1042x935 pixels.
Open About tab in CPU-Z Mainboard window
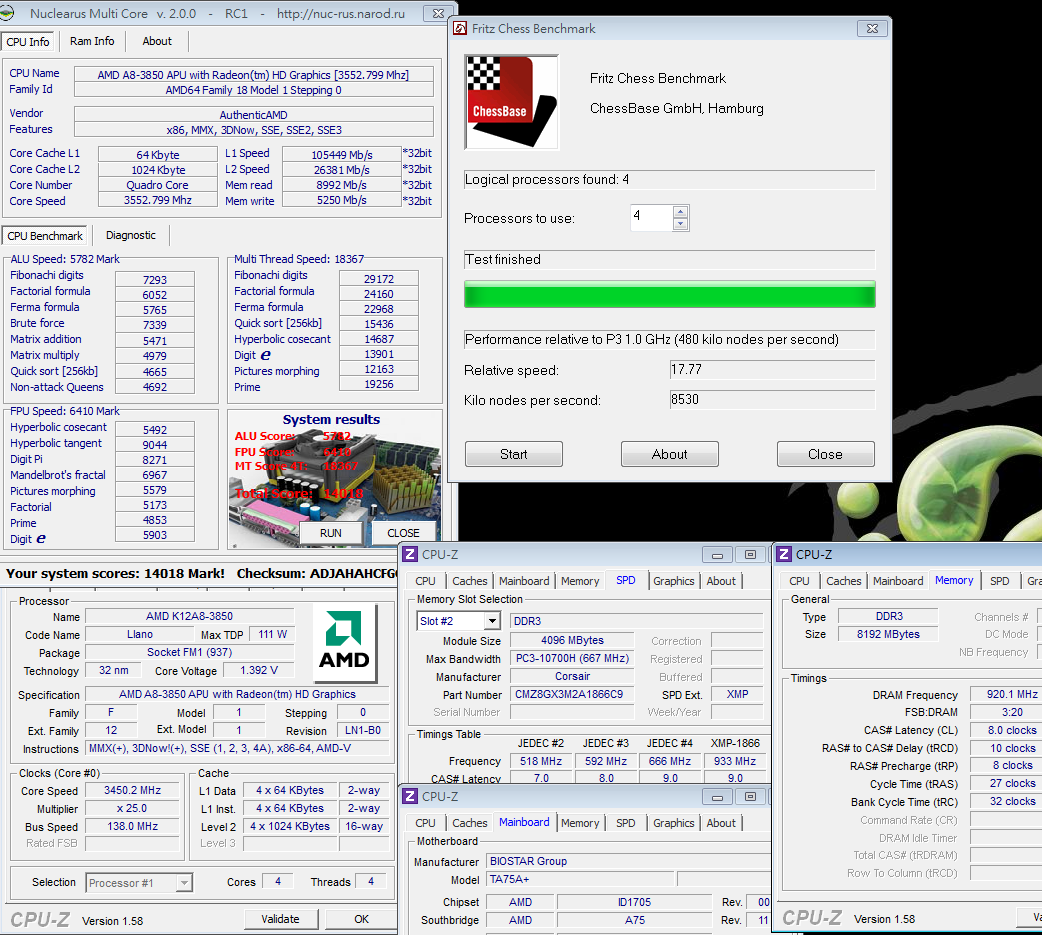tap(720, 823)
